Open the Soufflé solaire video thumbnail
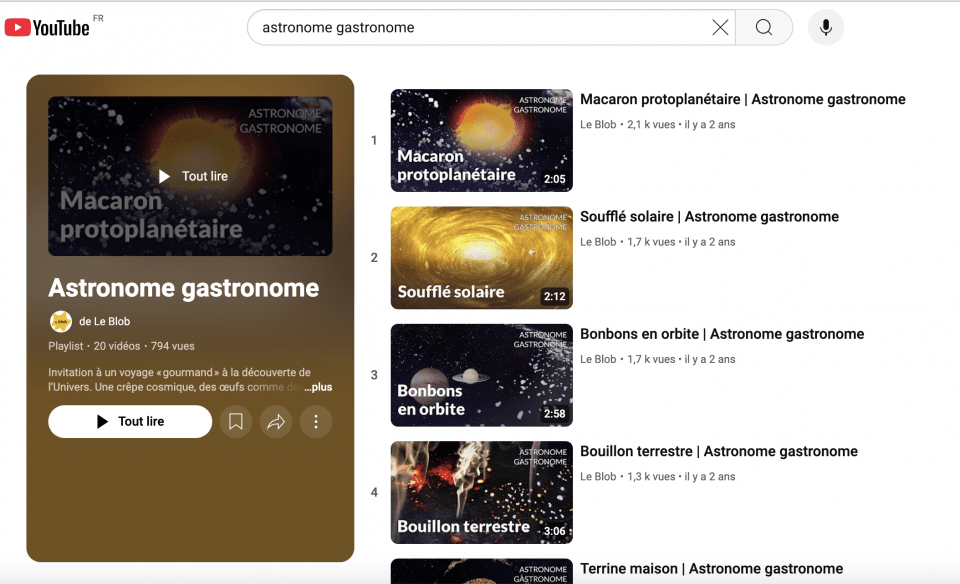Viewport: 960px width, 584px height. 482,258
